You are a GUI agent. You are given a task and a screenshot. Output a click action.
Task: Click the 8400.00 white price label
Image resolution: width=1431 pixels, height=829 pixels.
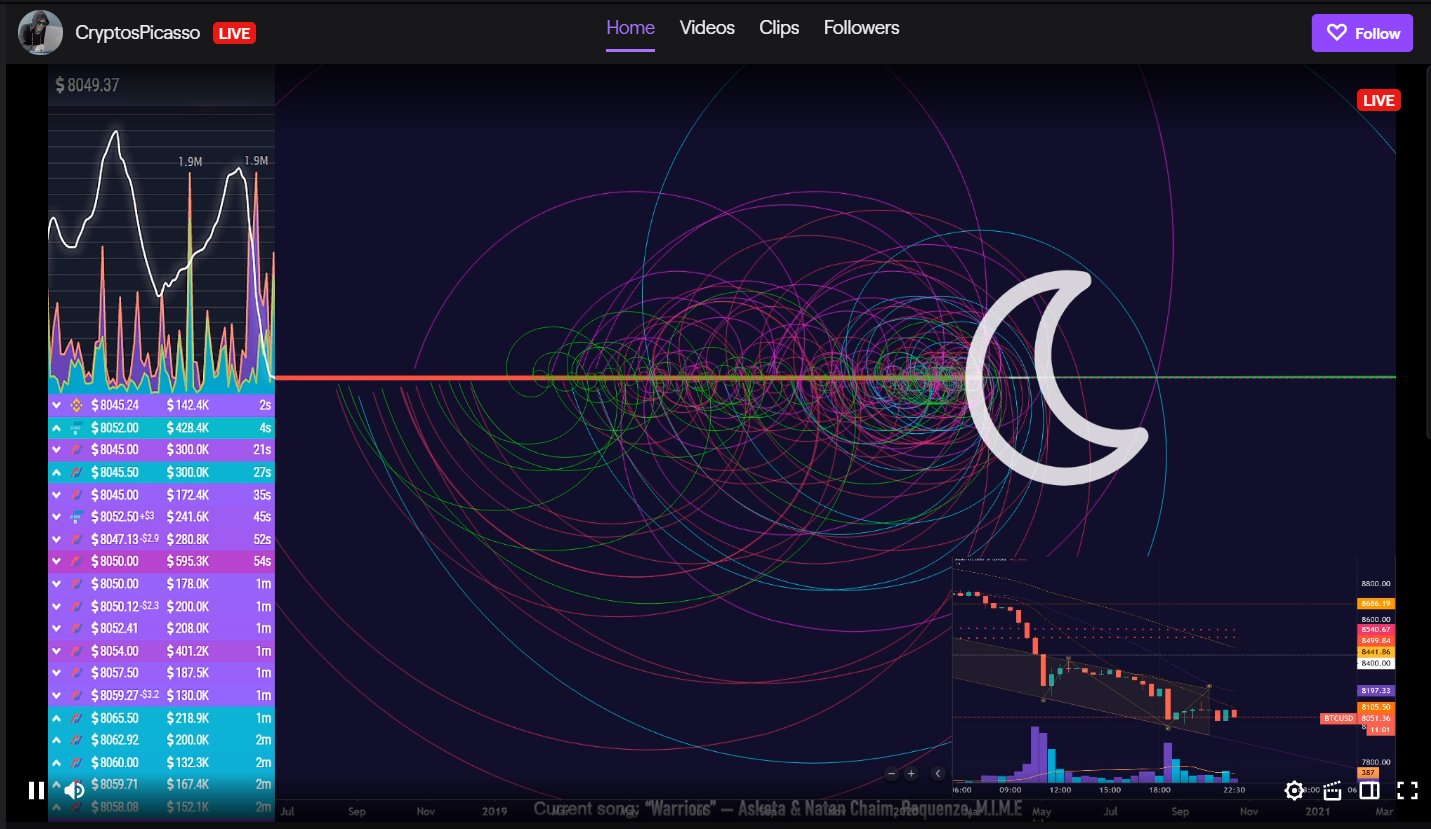coord(1375,663)
